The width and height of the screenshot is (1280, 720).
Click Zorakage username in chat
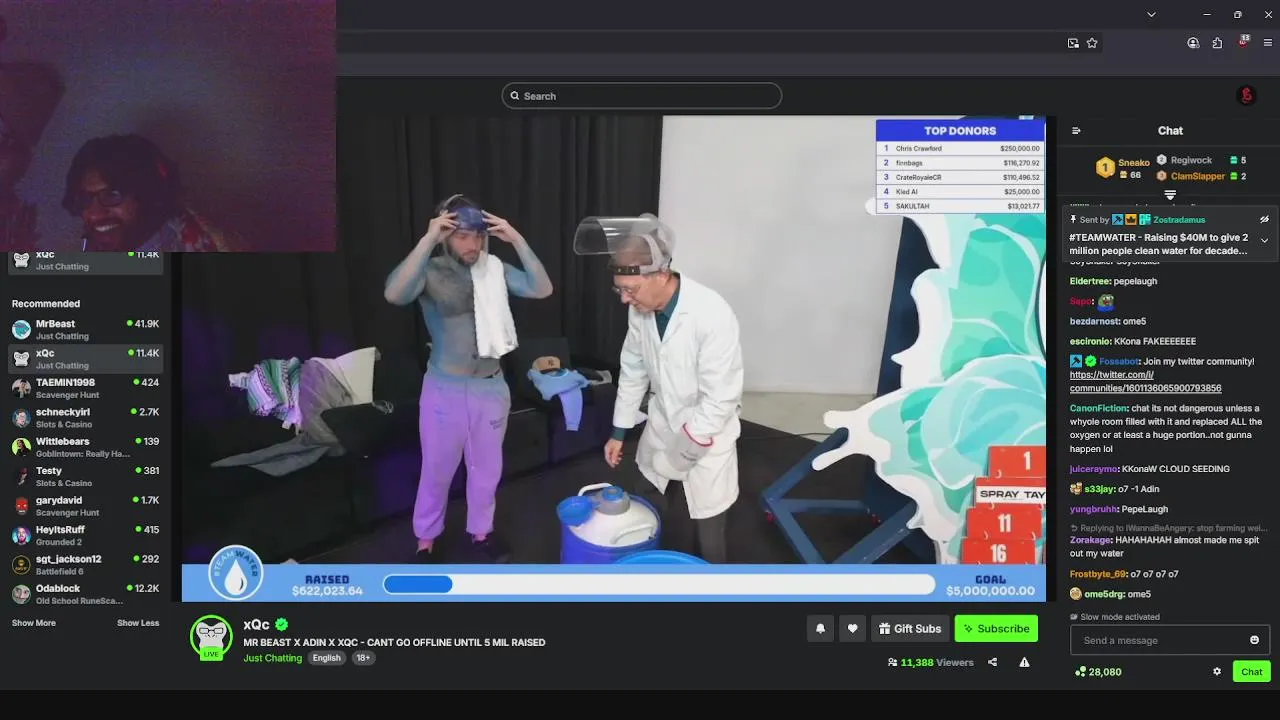point(1090,540)
